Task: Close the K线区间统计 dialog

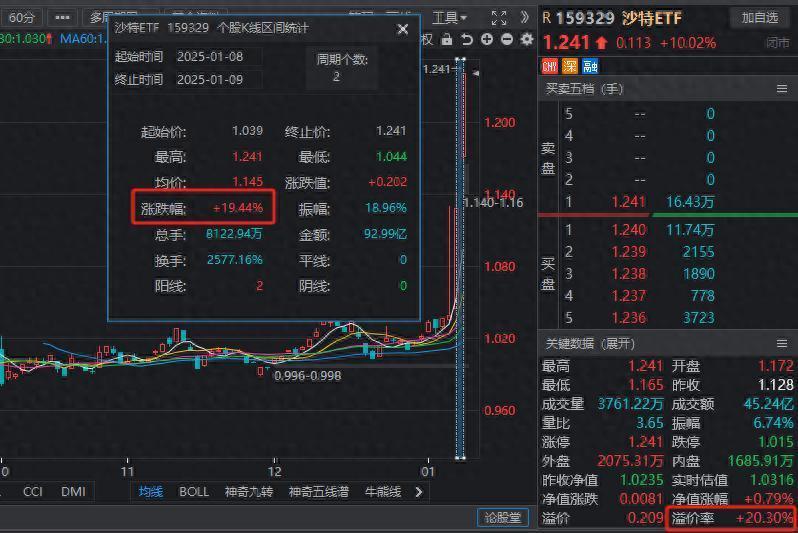Action: pyautogui.click(x=403, y=29)
